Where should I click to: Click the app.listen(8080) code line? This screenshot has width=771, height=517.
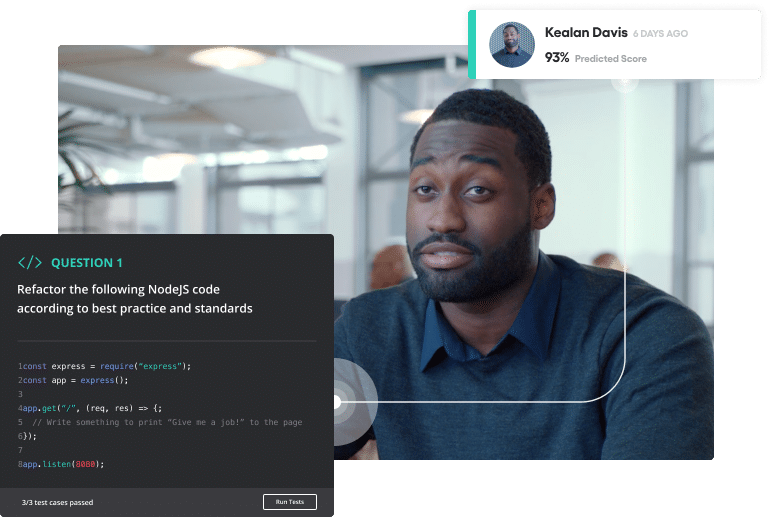61,464
